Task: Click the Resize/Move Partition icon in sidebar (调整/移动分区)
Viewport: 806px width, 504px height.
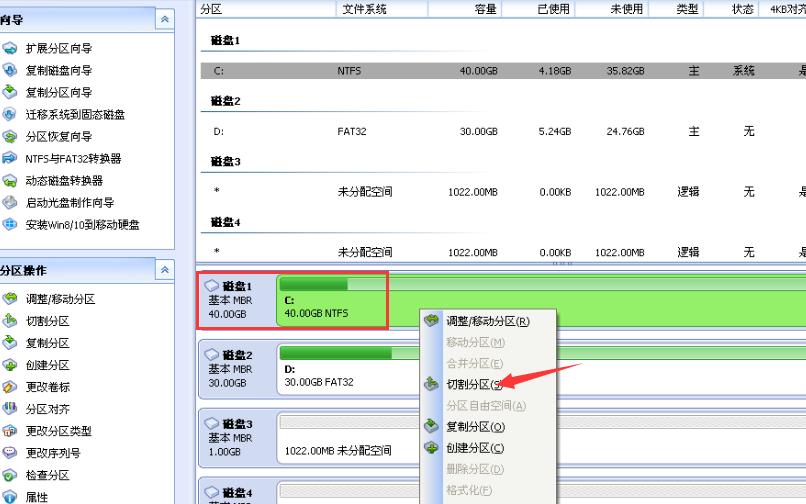Action: (10, 299)
